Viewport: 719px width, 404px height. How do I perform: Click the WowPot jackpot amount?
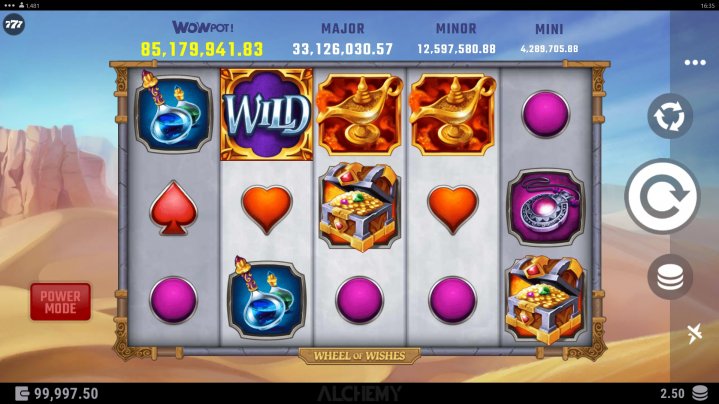[202, 49]
